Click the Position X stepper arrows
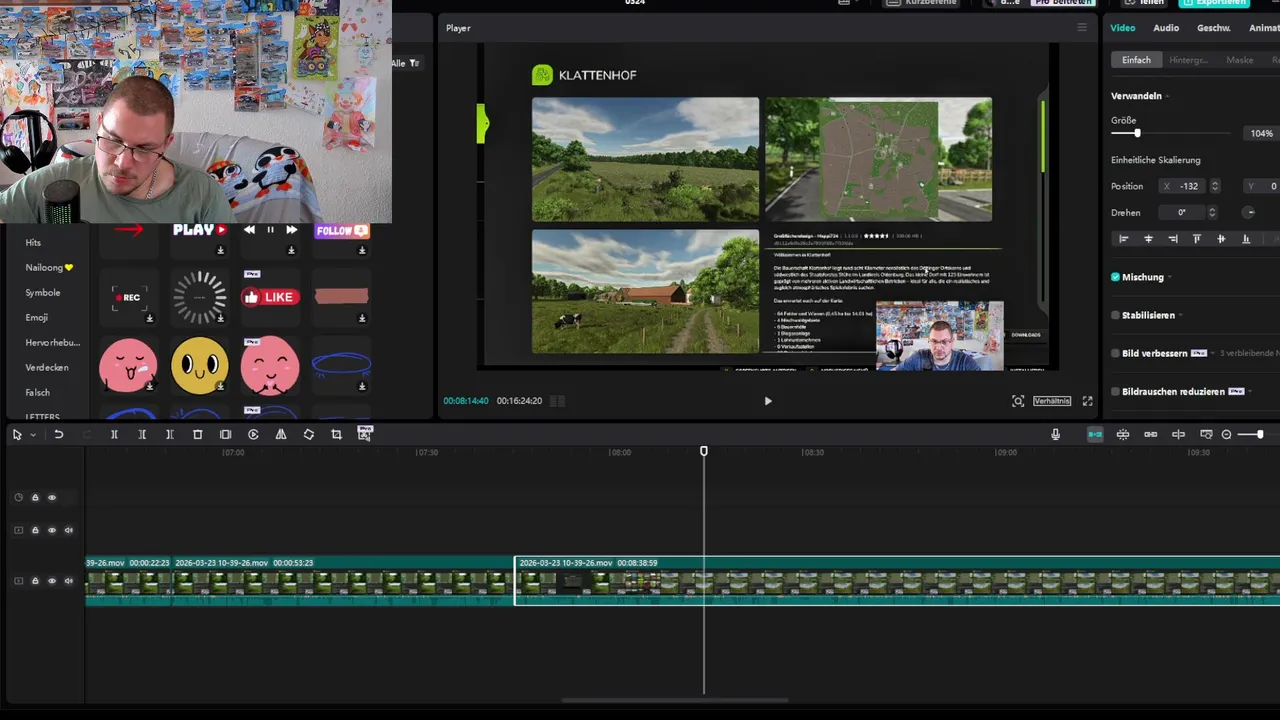 click(1215, 186)
